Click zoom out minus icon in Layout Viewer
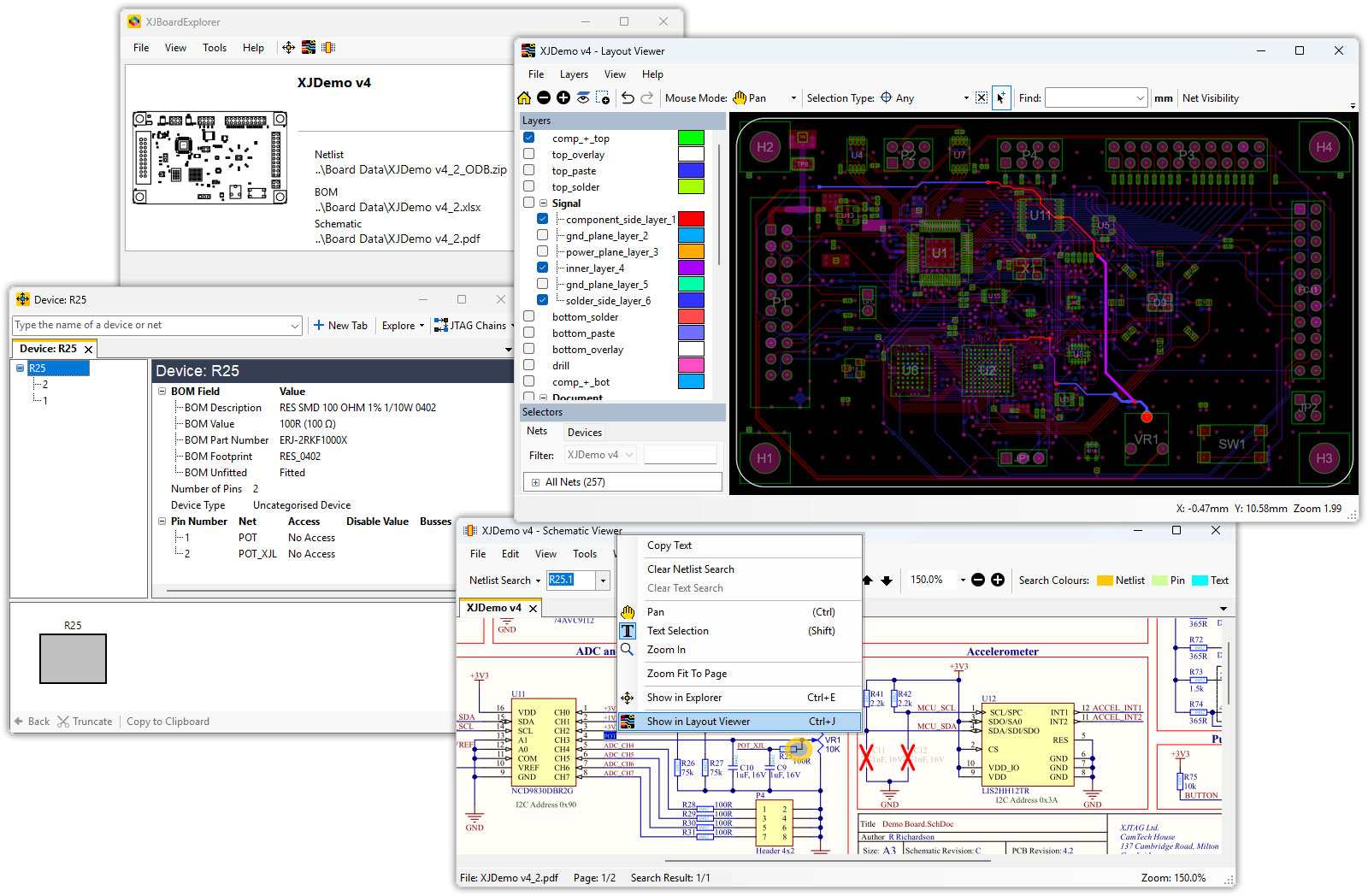Viewport: 1368px width, 896px height. (544, 98)
